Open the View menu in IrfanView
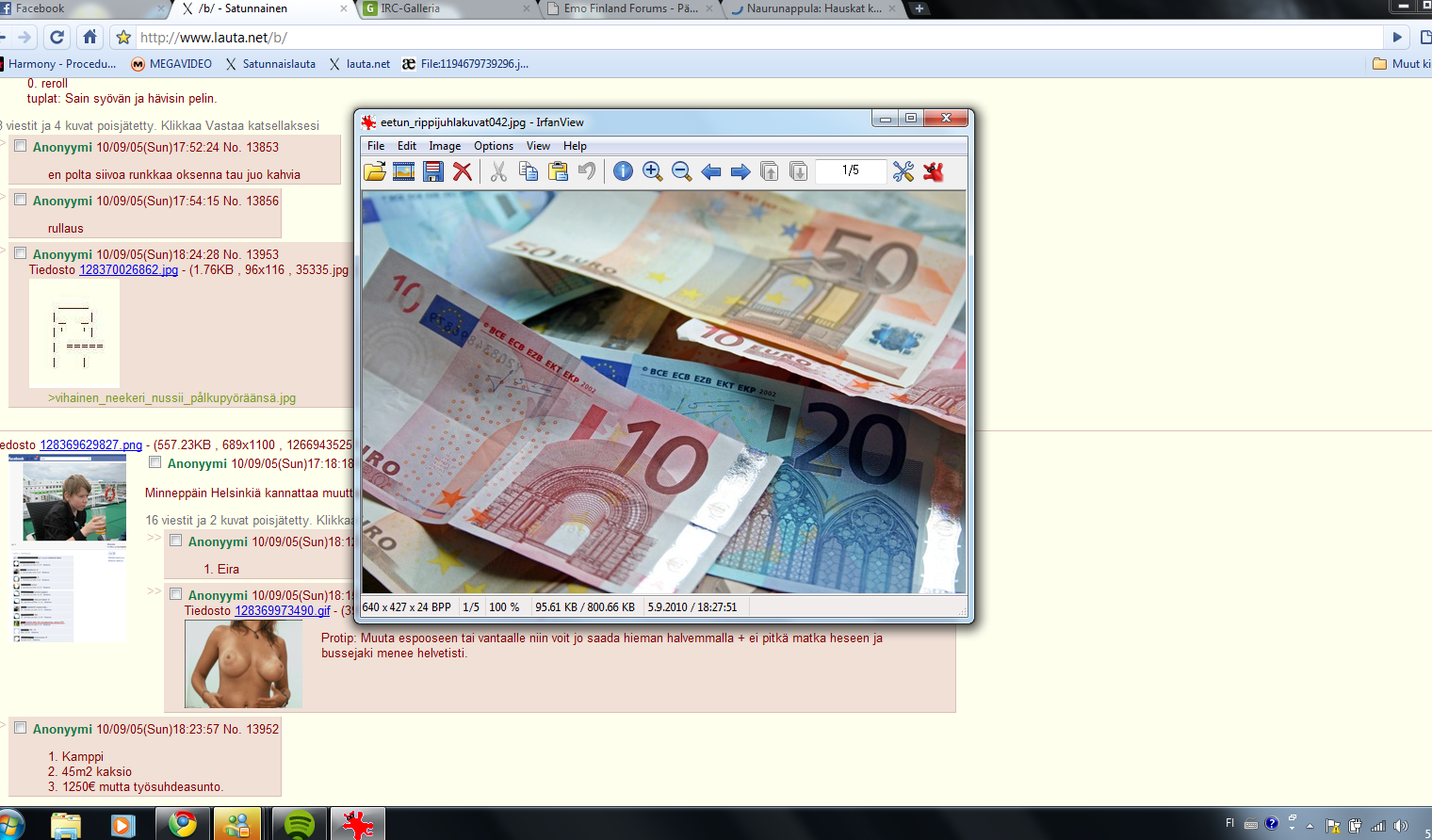This screenshot has width=1432, height=840. coord(538,146)
